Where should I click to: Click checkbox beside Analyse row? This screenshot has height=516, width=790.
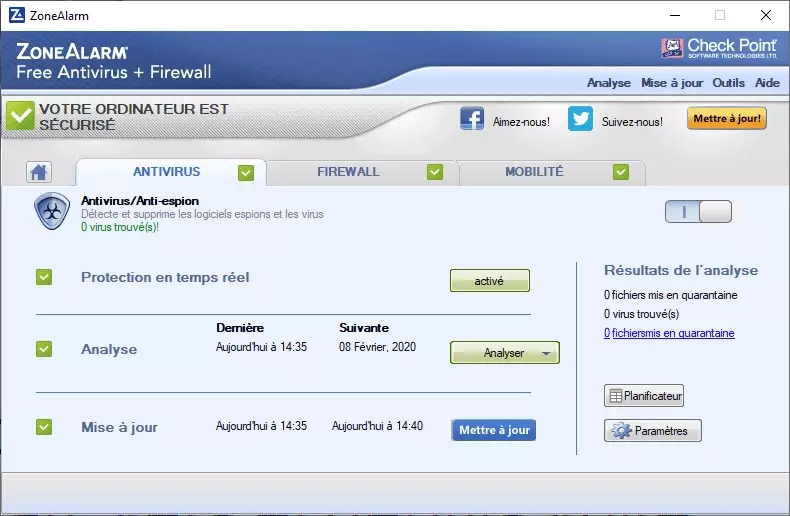44,349
